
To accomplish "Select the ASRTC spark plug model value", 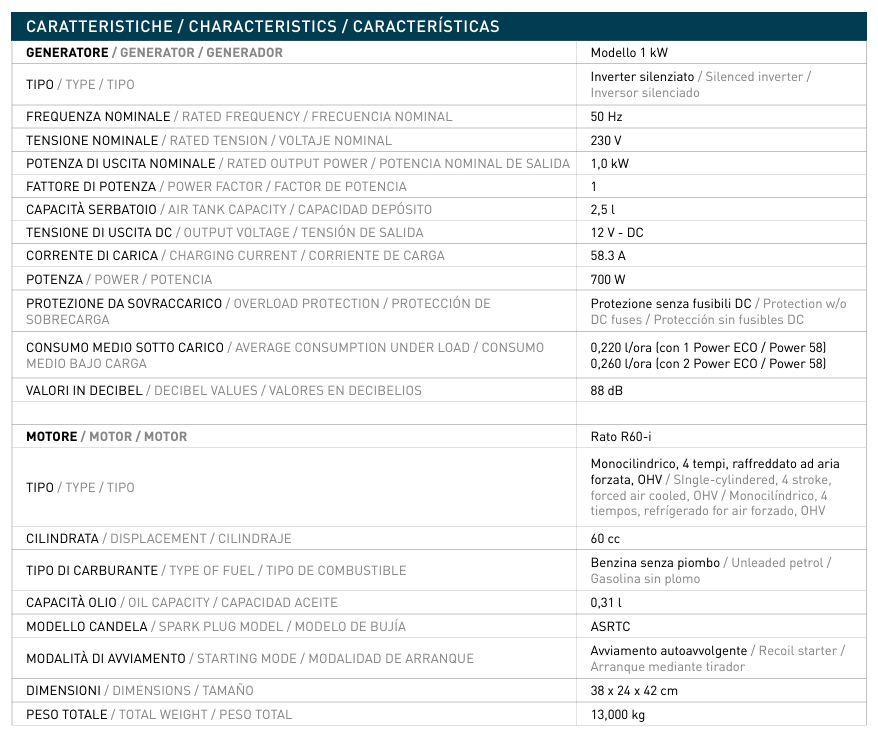I will [x=611, y=627].
